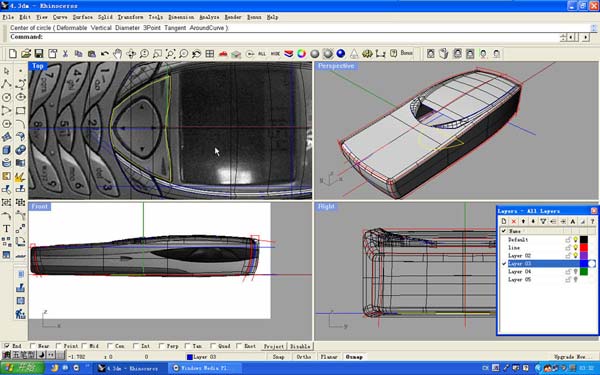Click the Rotate view icon
This screenshot has width=600, height=375.
(x=131, y=54)
